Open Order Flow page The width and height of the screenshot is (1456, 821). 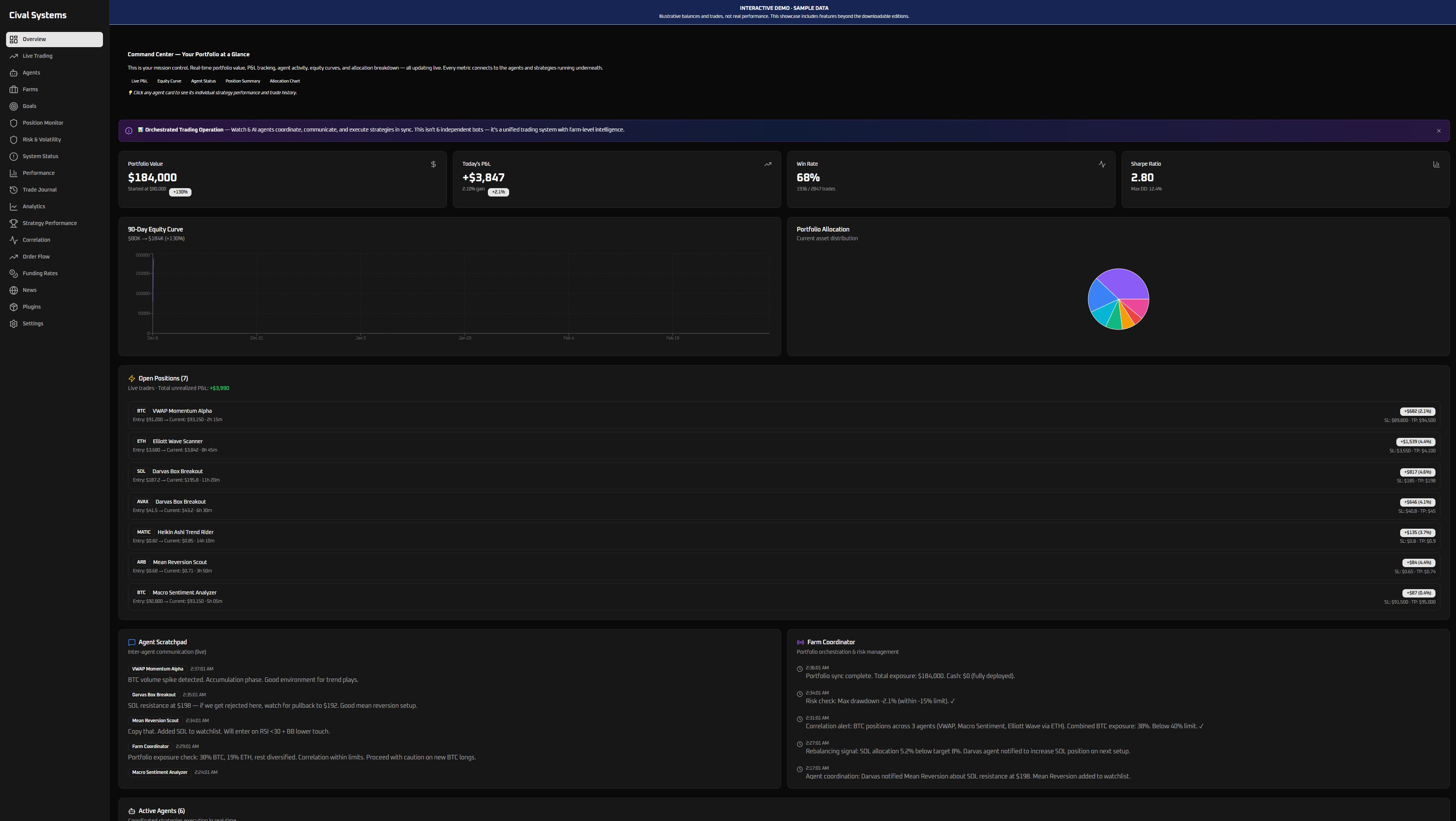pos(54,257)
